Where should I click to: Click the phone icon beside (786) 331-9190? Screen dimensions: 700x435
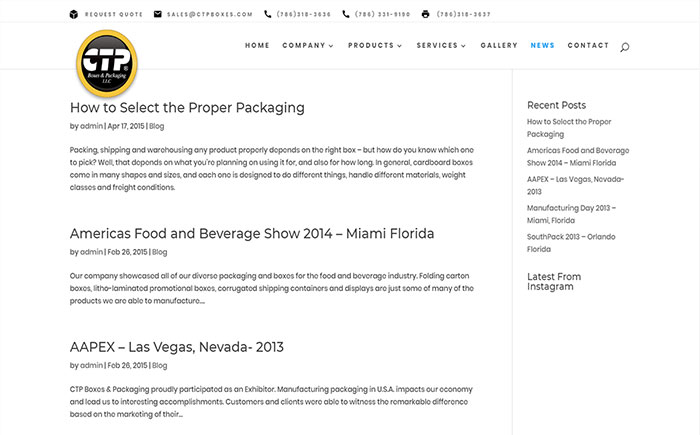346,14
